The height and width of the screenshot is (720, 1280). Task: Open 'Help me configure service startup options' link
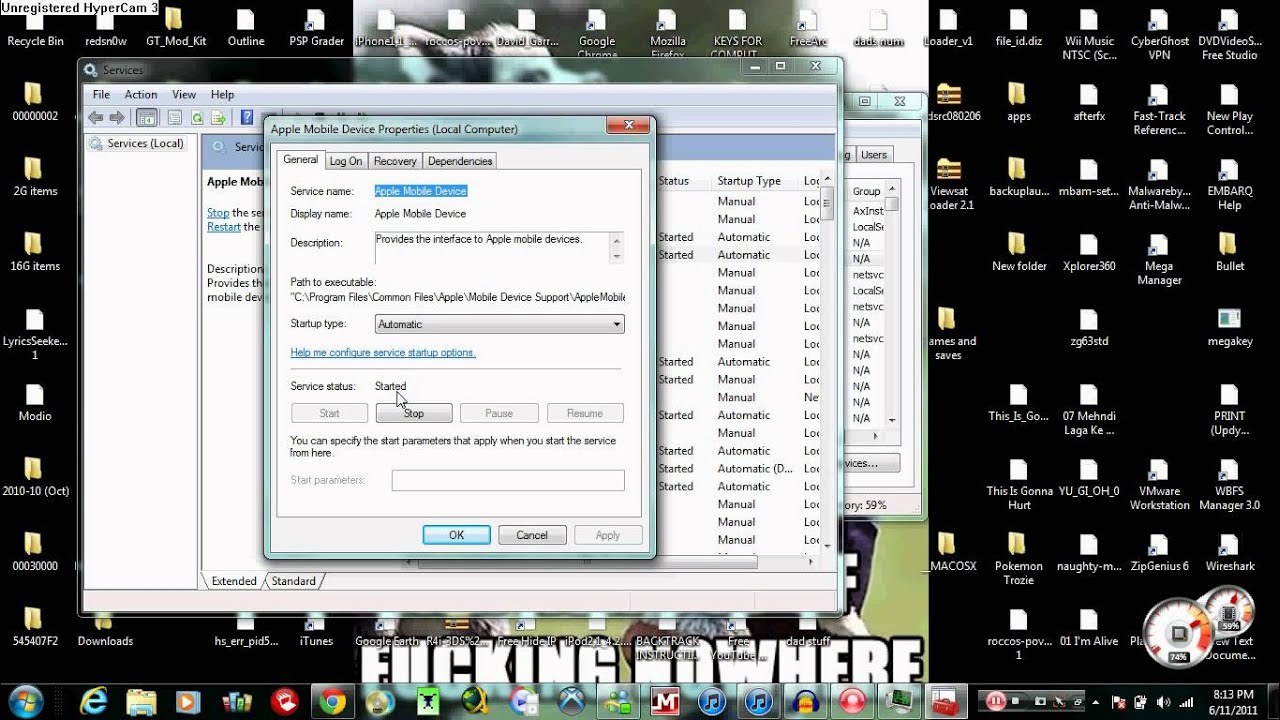(383, 352)
